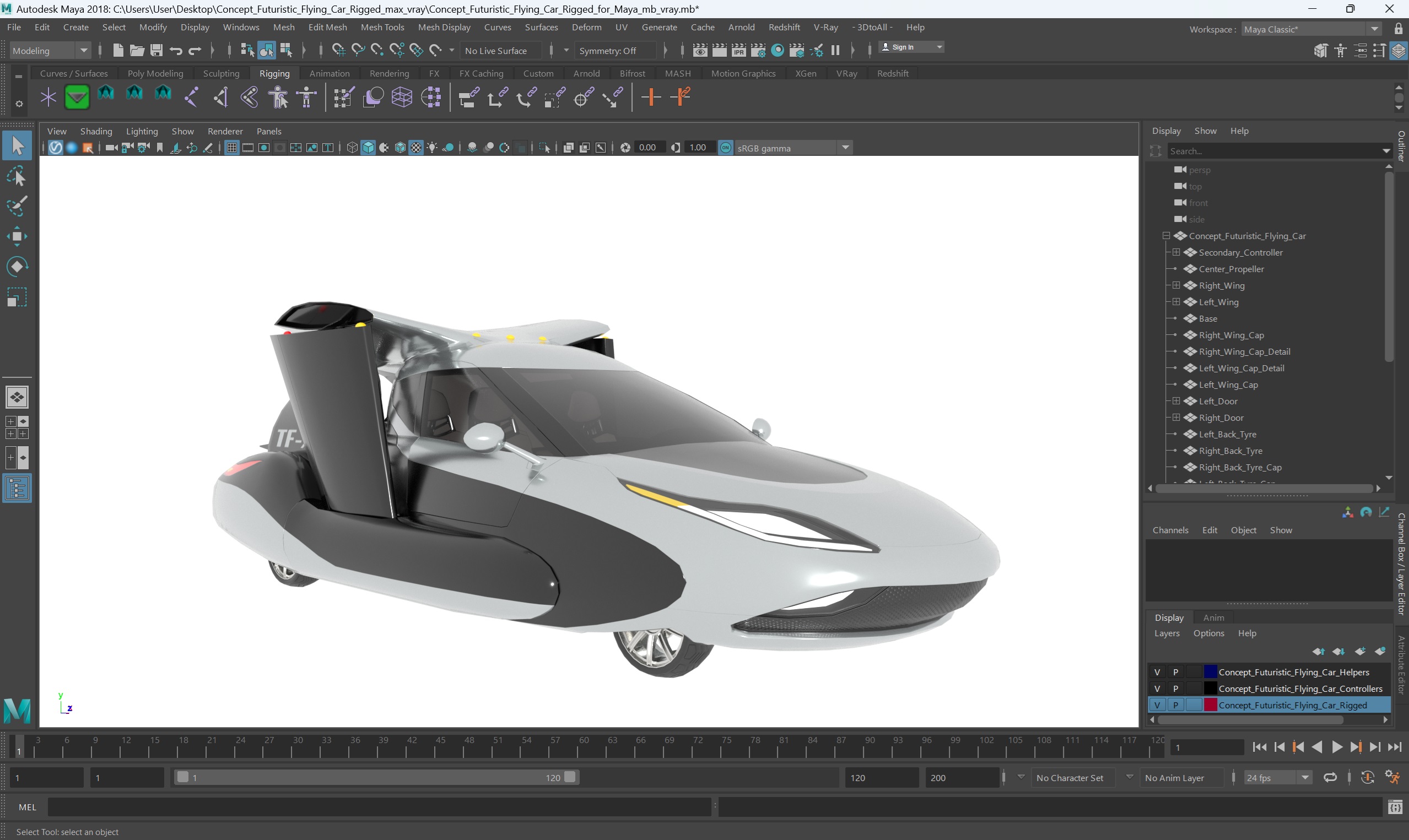The height and width of the screenshot is (840, 1409).
Task: Click the play forwards button
Action: (x=1337, y=747)
